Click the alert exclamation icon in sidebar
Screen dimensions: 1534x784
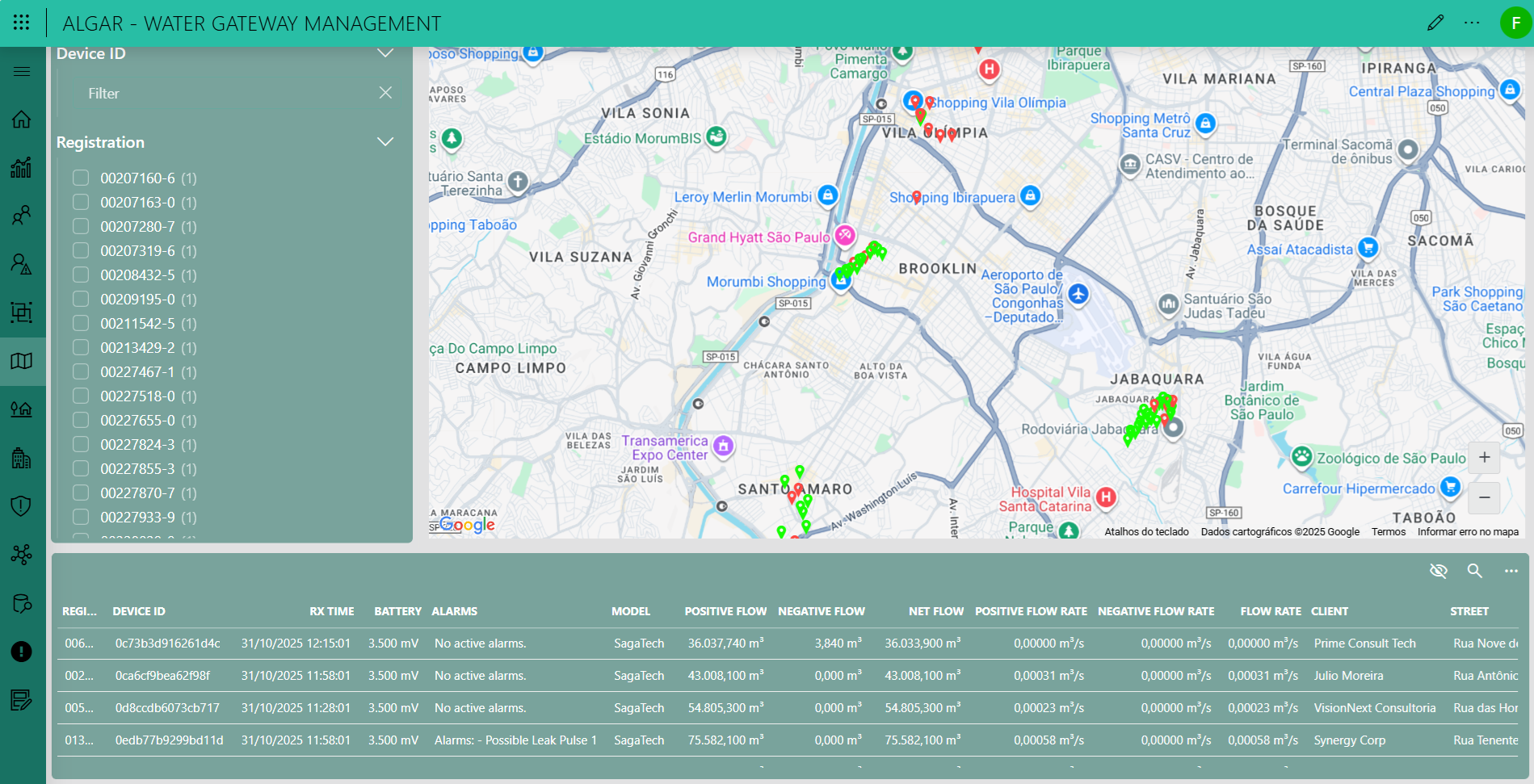22,652
